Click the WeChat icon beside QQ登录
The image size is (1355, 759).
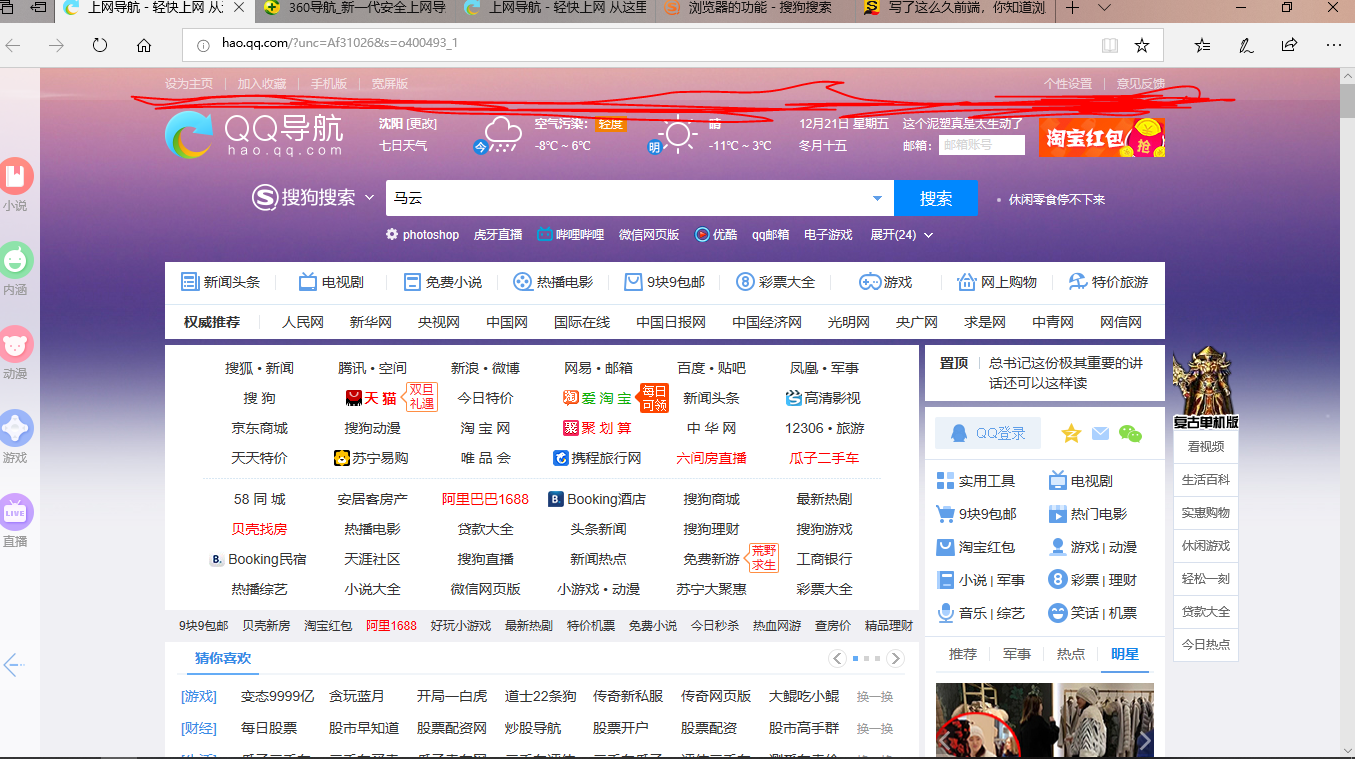point(1130,433)
